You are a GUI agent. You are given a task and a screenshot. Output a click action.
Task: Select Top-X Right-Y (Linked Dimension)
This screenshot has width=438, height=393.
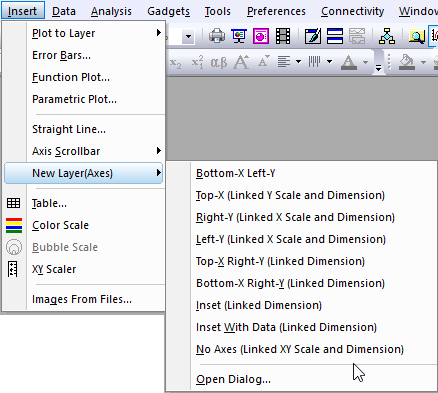[280, 261]
